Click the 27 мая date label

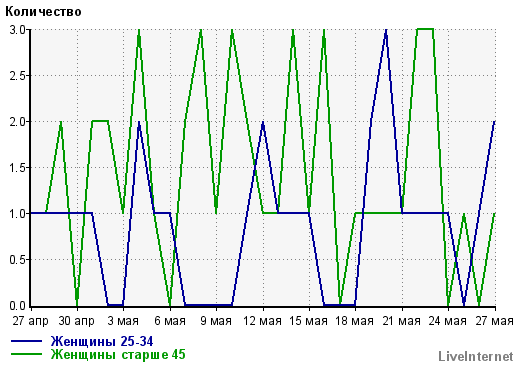(x=494, y=321)
